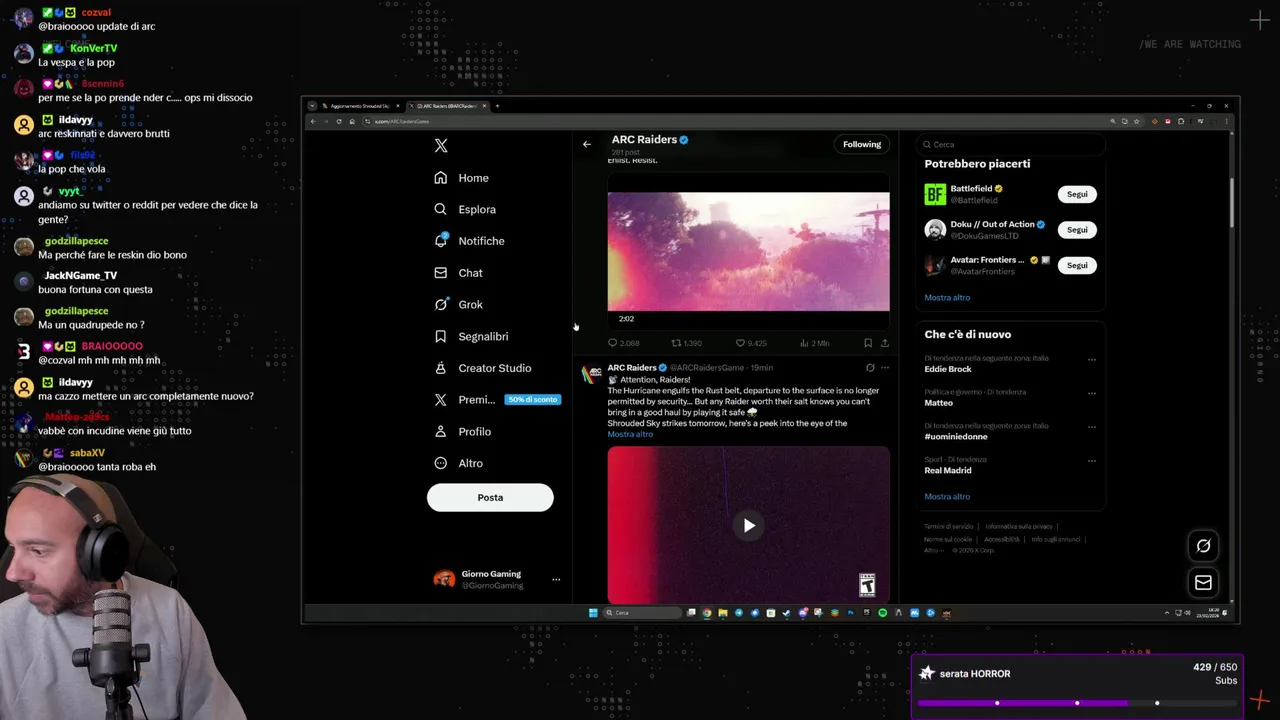Open Matteo trending topic
Viewport: 1280px width, 720px height.
pyautogui.click(x=938, y=403)
